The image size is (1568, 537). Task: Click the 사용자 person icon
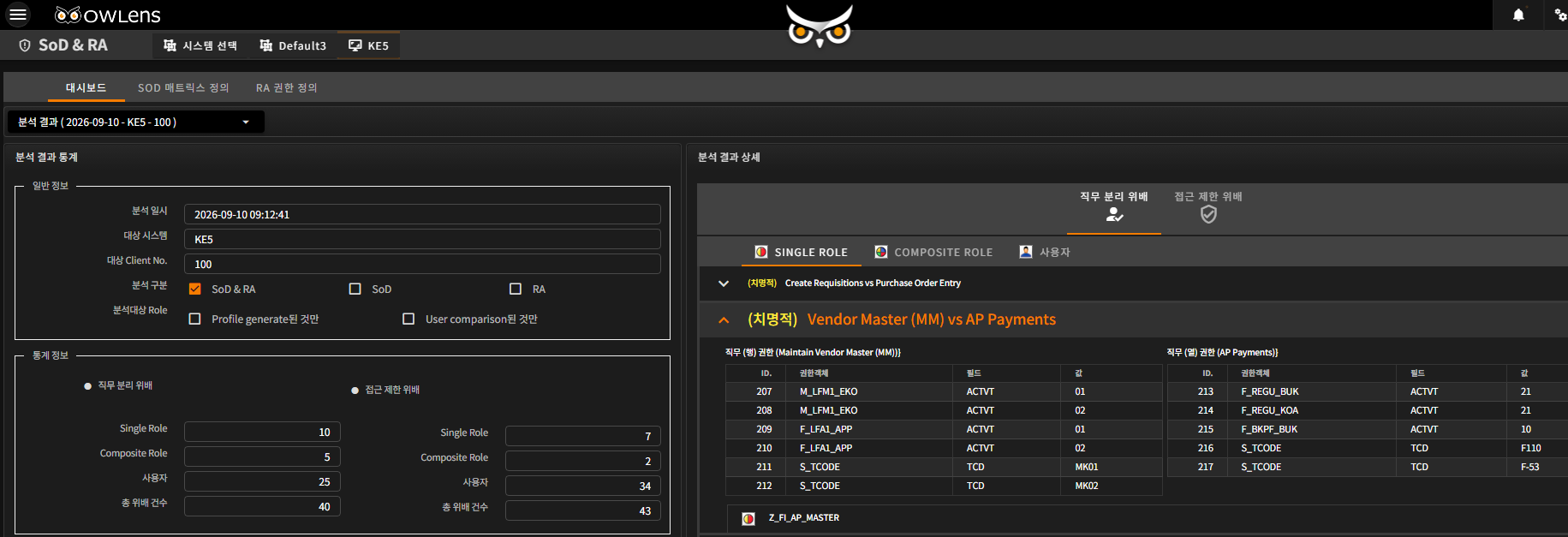(1025, 252)
